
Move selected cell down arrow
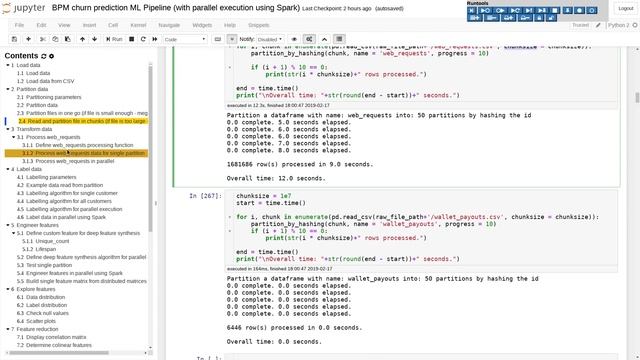(95, 39)
